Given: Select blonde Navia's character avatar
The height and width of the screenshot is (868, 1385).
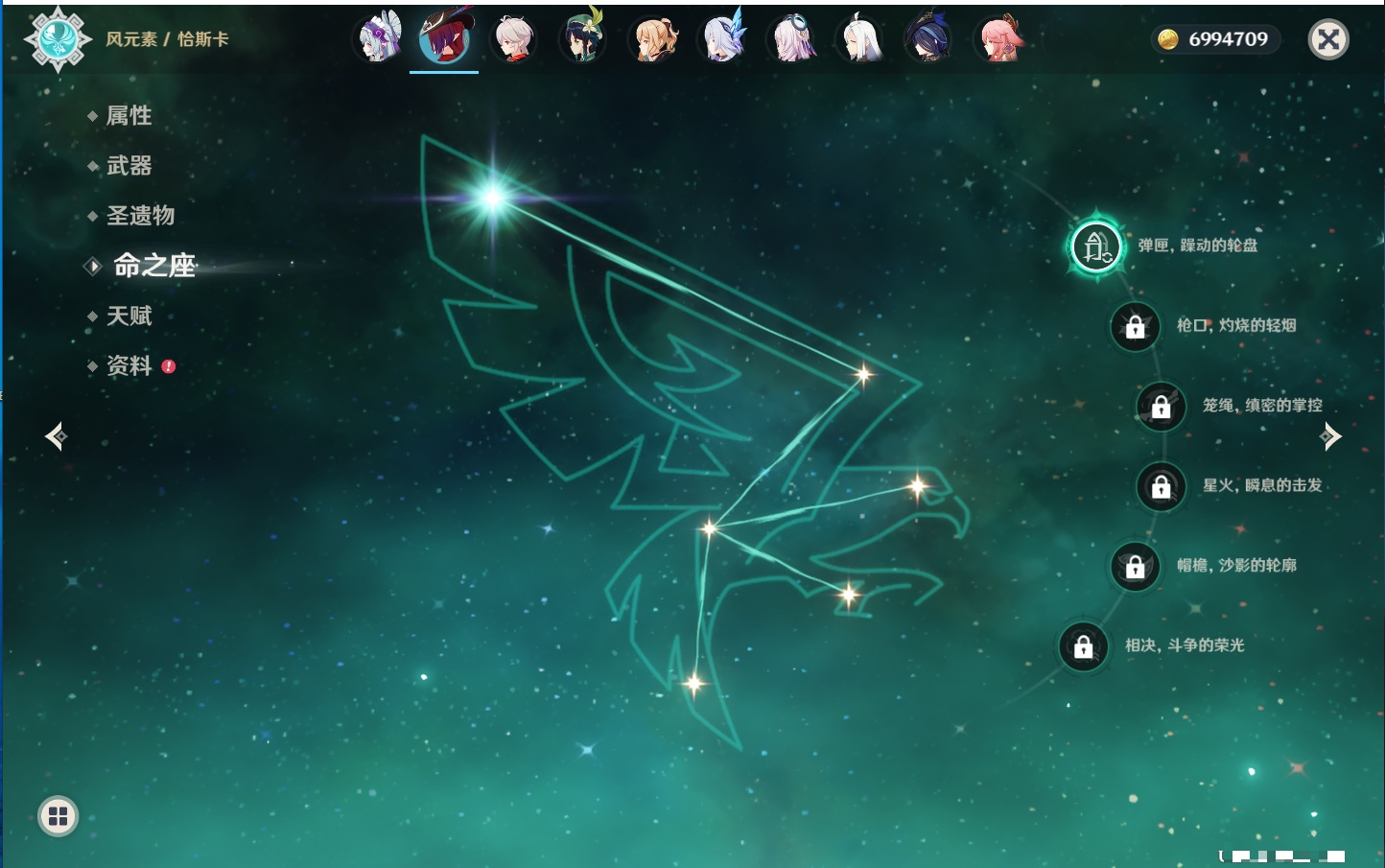Looking at the screenshot, I should 652,39.
